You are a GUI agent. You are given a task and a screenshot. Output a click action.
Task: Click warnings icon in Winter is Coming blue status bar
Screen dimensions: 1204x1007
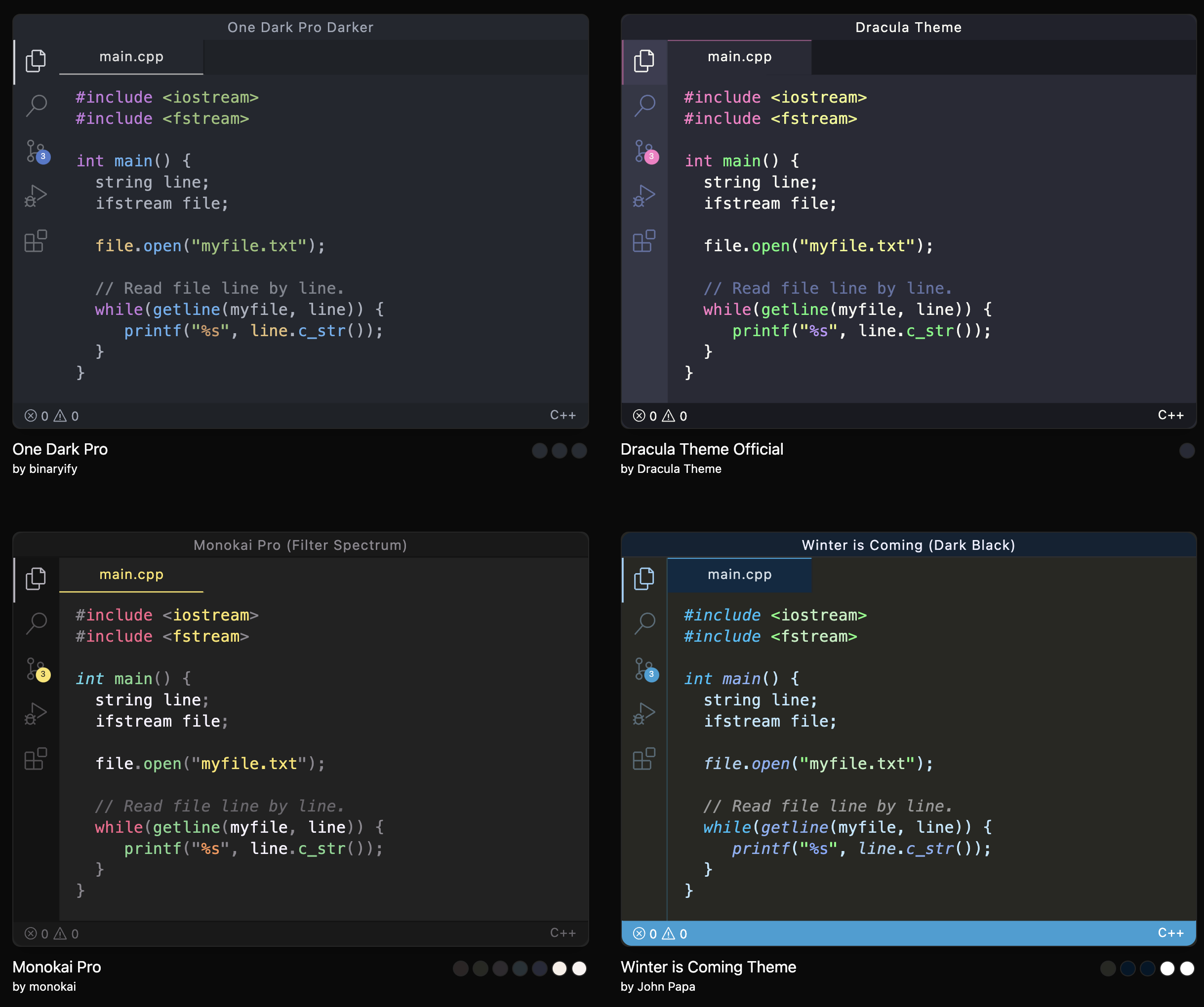(669, 933)
